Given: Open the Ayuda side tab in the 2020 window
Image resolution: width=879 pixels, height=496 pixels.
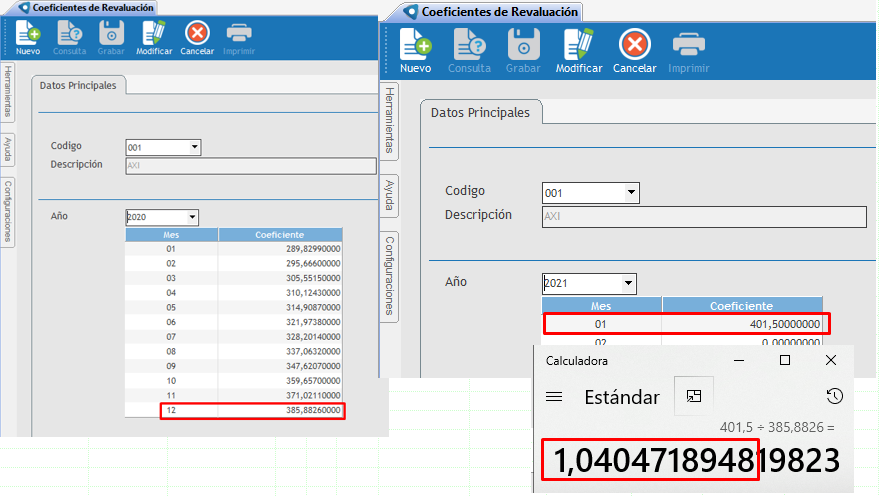Looking at the screenshot, I should [8, 148].
